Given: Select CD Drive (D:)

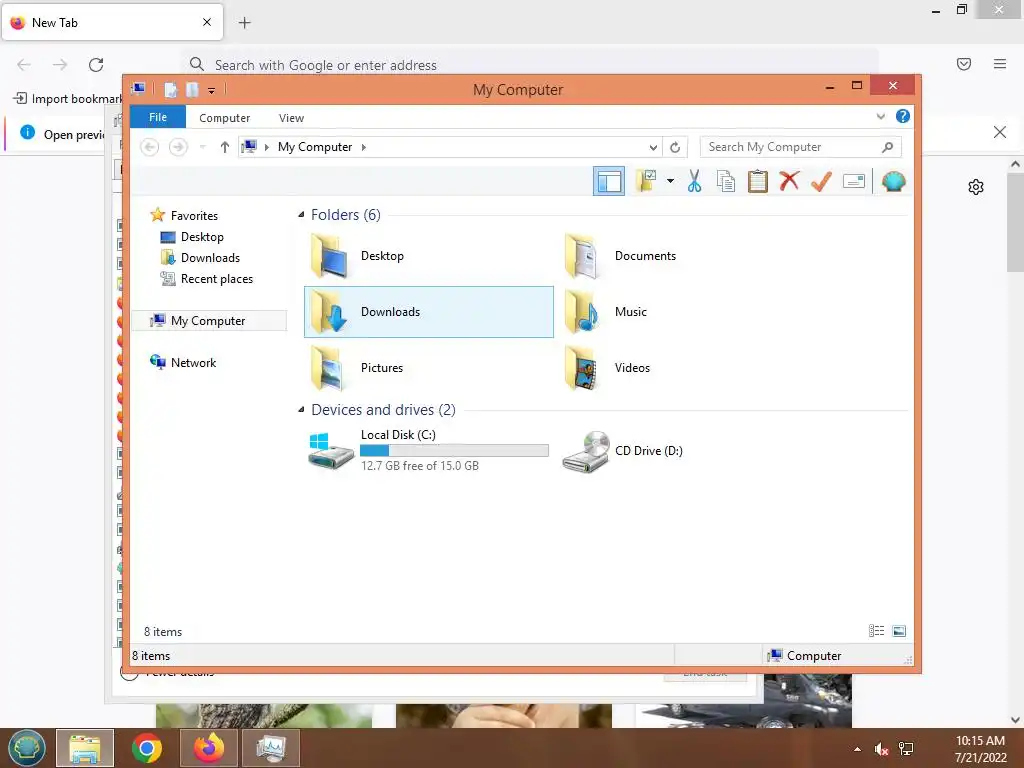Looking at the screenshot, I should pos(622,451).
